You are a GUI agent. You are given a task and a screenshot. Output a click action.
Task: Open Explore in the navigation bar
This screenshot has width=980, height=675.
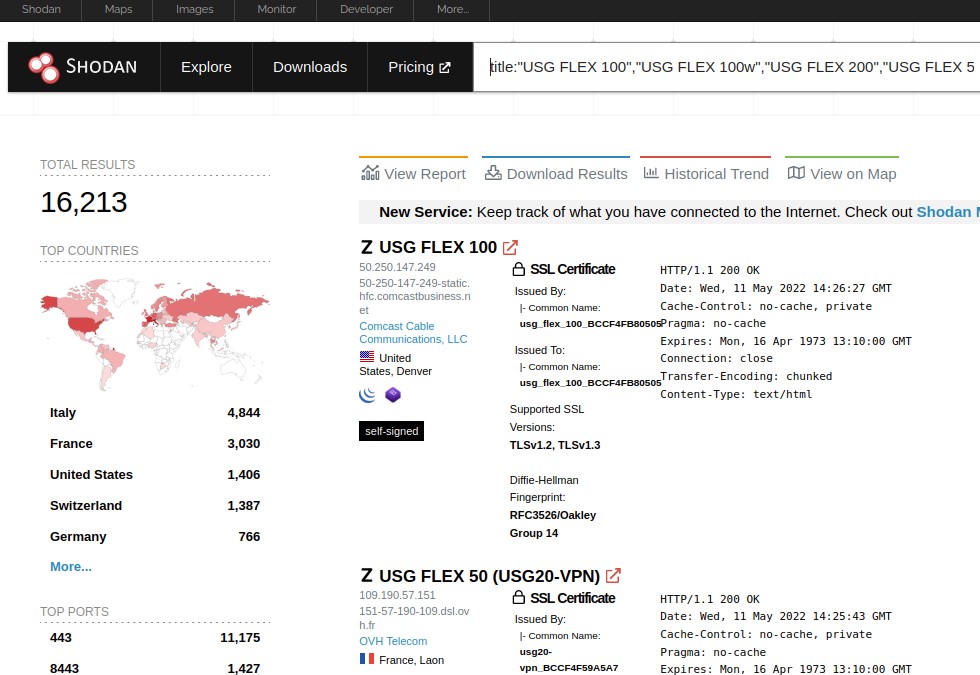206,67
